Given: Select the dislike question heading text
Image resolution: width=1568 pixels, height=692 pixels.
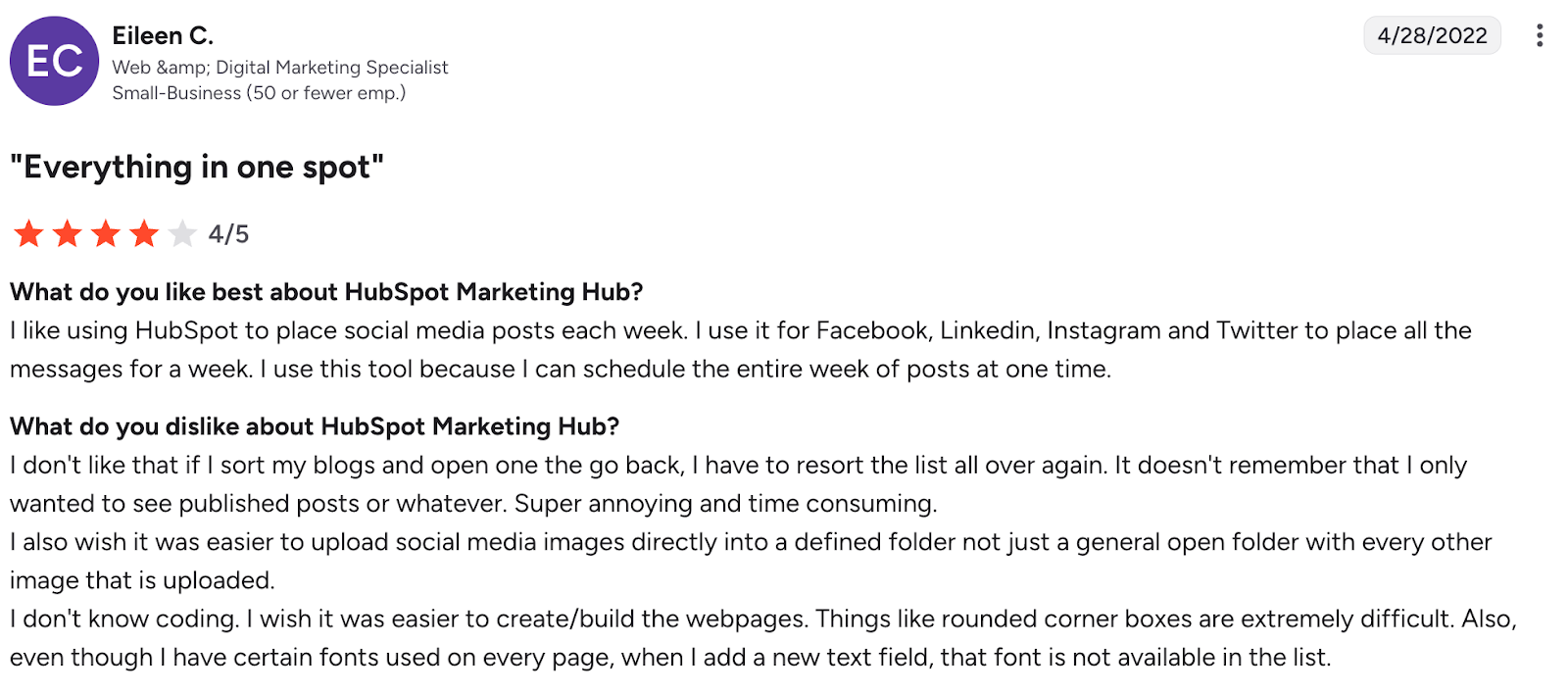Looking at the screenshot, I should coord(313,426).
